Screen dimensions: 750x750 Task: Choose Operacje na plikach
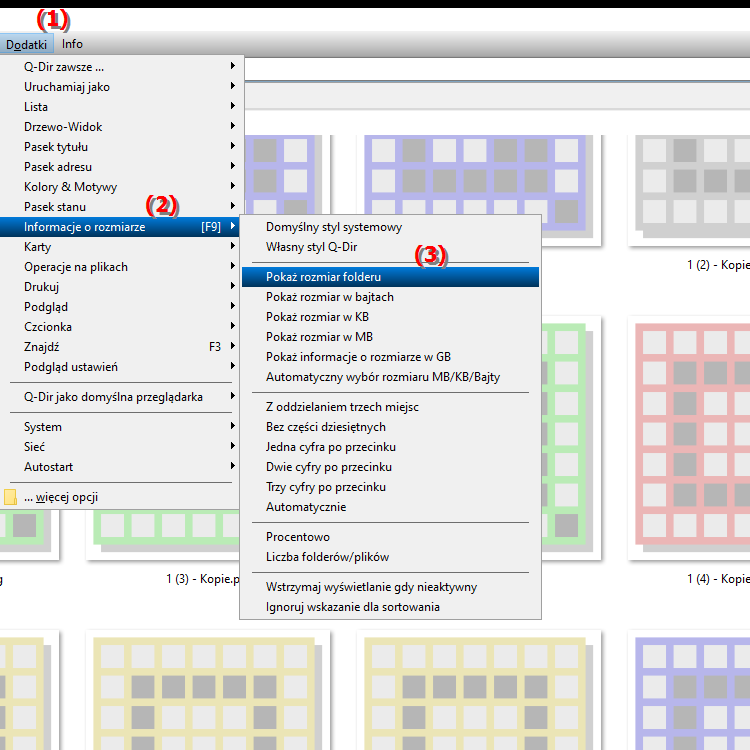[x=122, y=267]
